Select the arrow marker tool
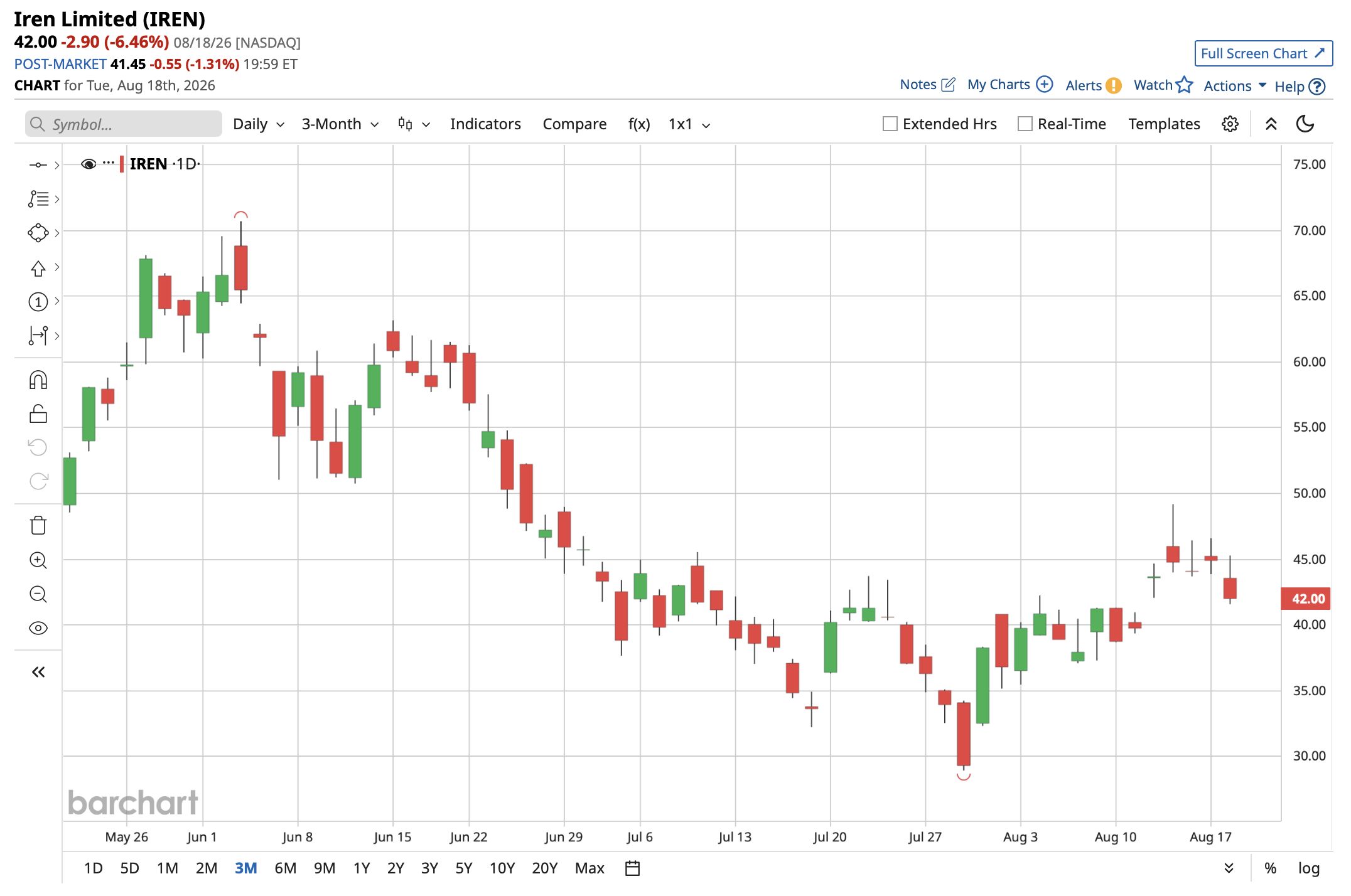Screen dimensions: 1351x896 [x=38, y=268]
